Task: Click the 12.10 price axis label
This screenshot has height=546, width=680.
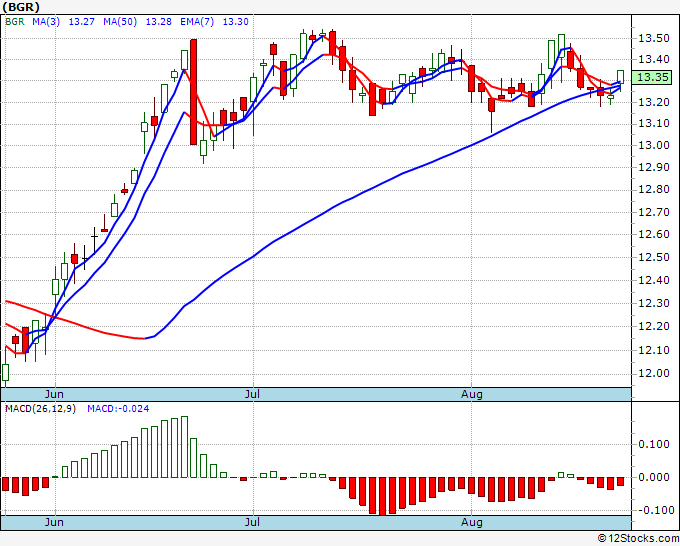Action: tap(654, 350)
